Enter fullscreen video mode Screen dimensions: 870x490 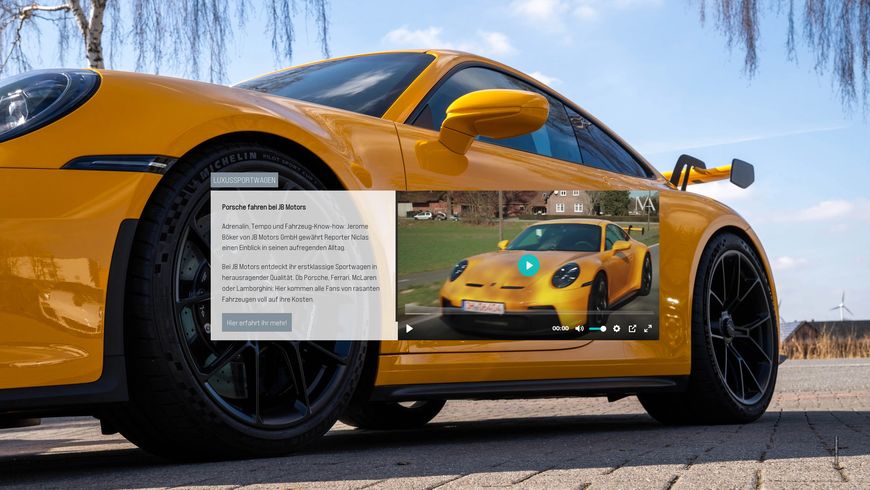(648, 328)
